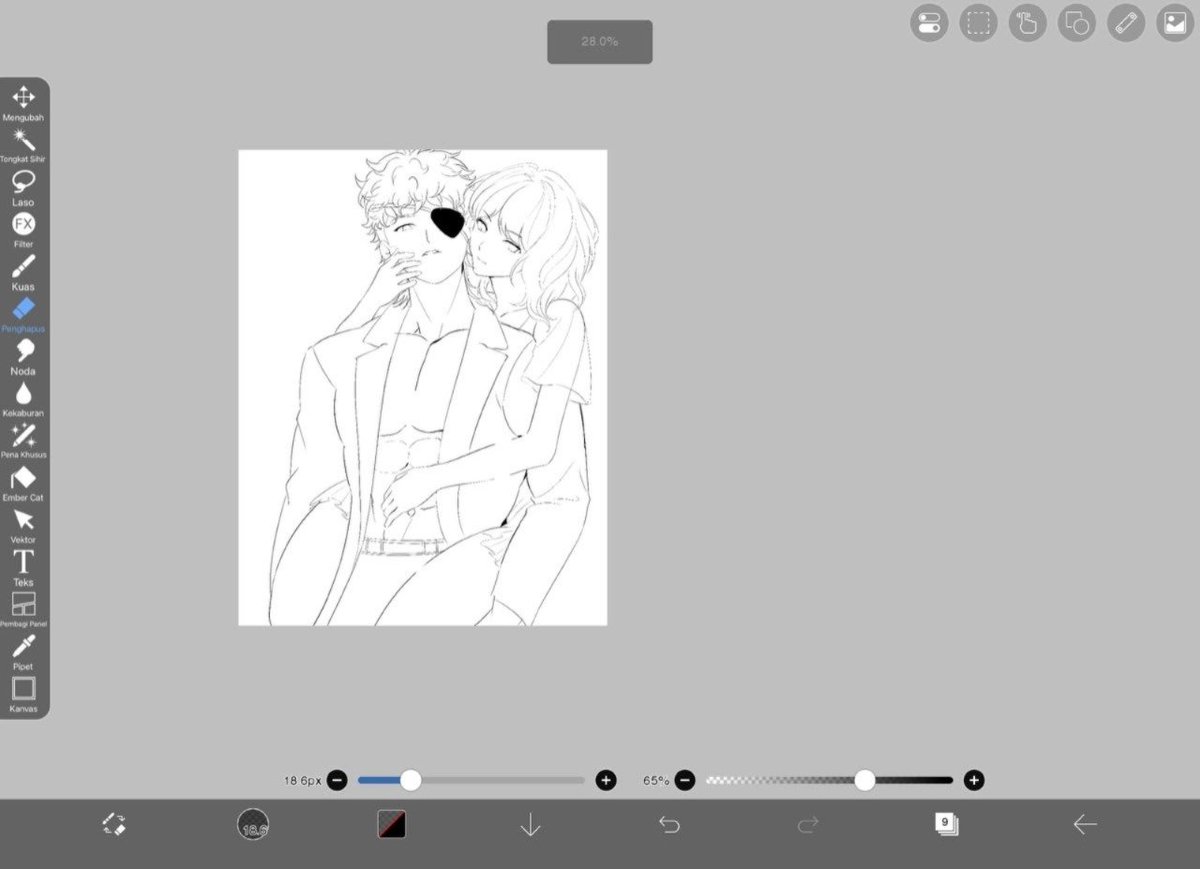Decrease brush thickness with minus button

(337, 780)
